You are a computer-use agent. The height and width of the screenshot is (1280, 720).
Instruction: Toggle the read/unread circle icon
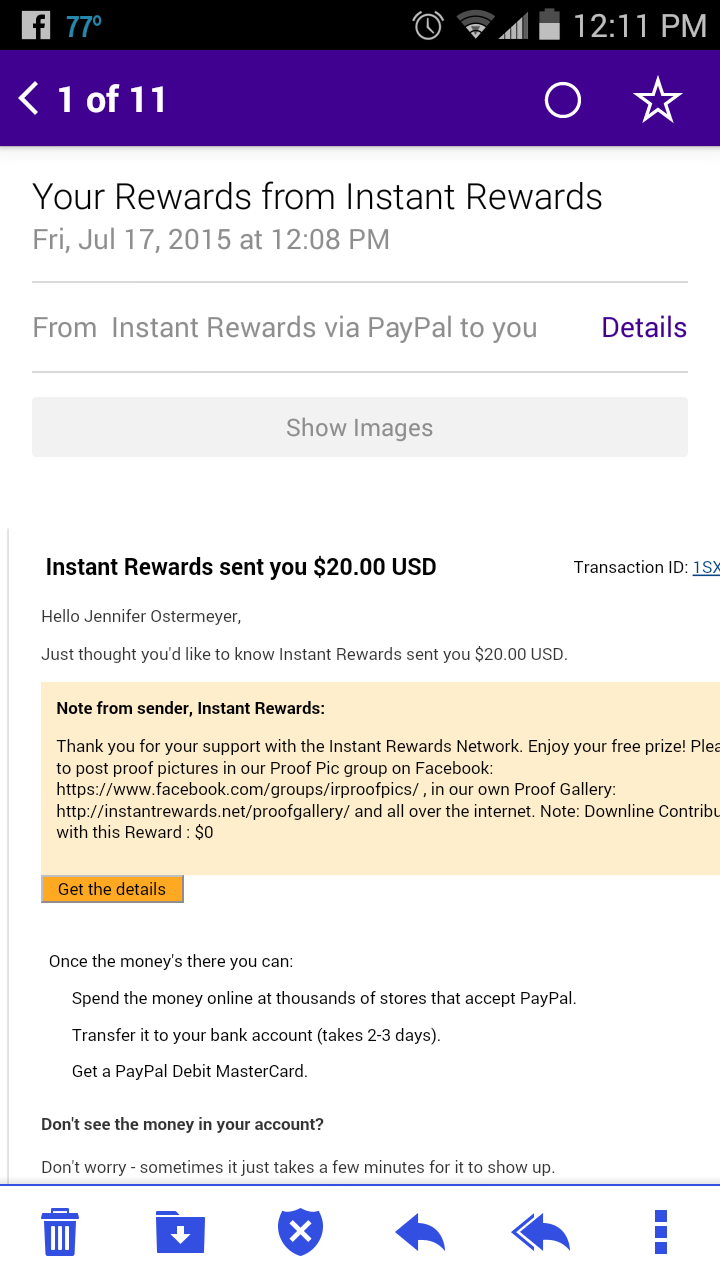562,100
